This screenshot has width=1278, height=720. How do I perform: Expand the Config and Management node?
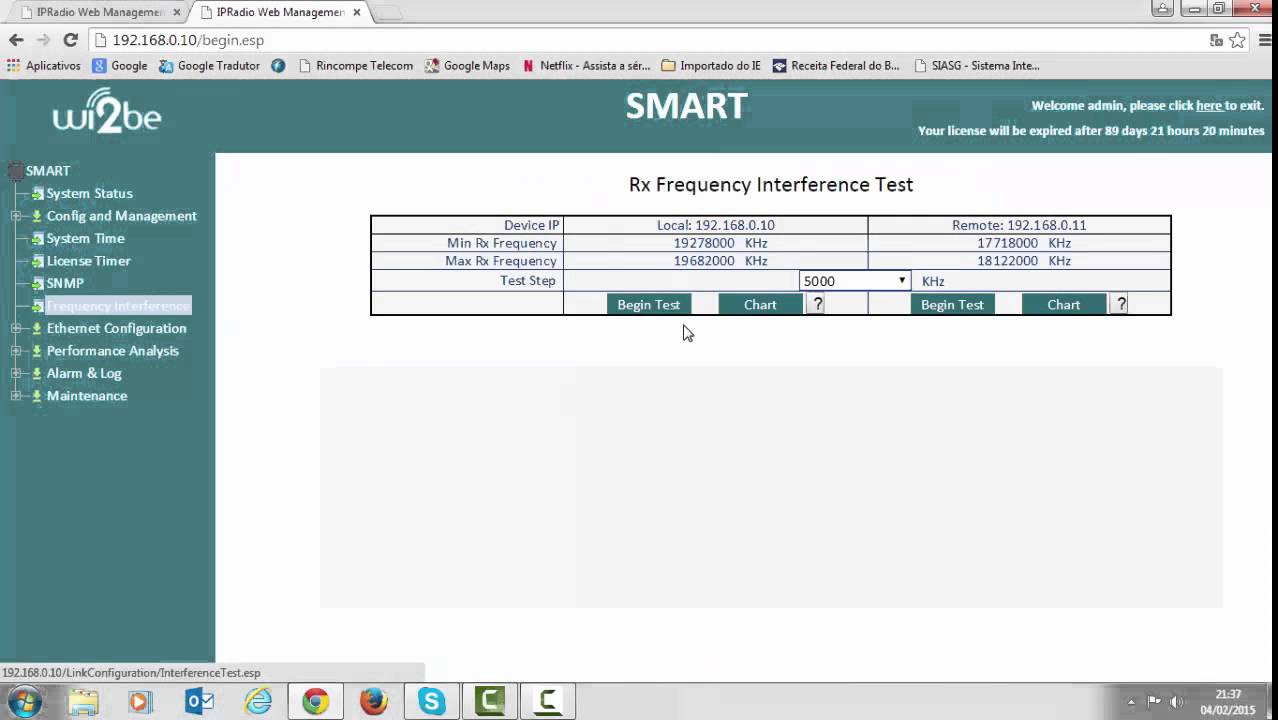16,216
